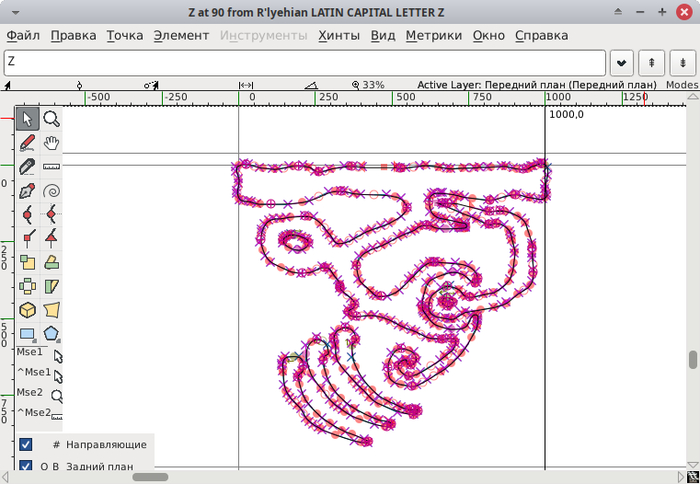Viewport: 700px width, 484px height.
Task: Select the Pointer tool
Action: [x=28, y=119]
